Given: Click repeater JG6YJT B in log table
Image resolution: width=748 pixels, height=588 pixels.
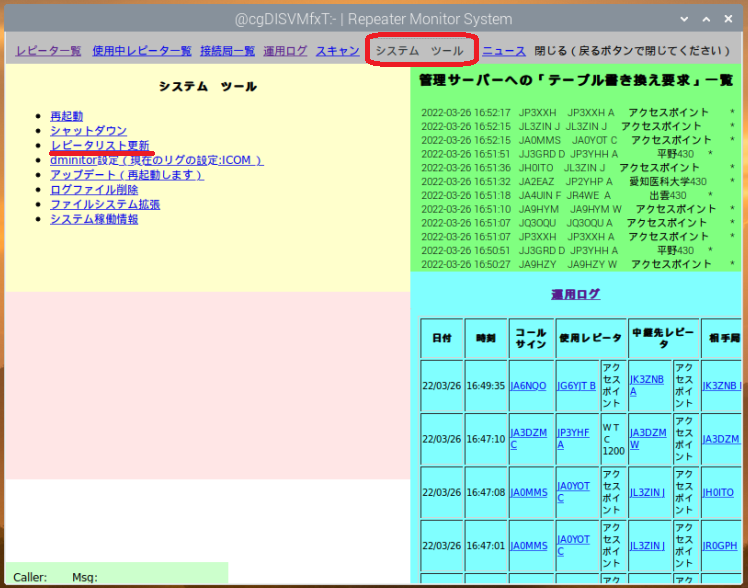Looking at the screenshot, I should coord(576,385).
